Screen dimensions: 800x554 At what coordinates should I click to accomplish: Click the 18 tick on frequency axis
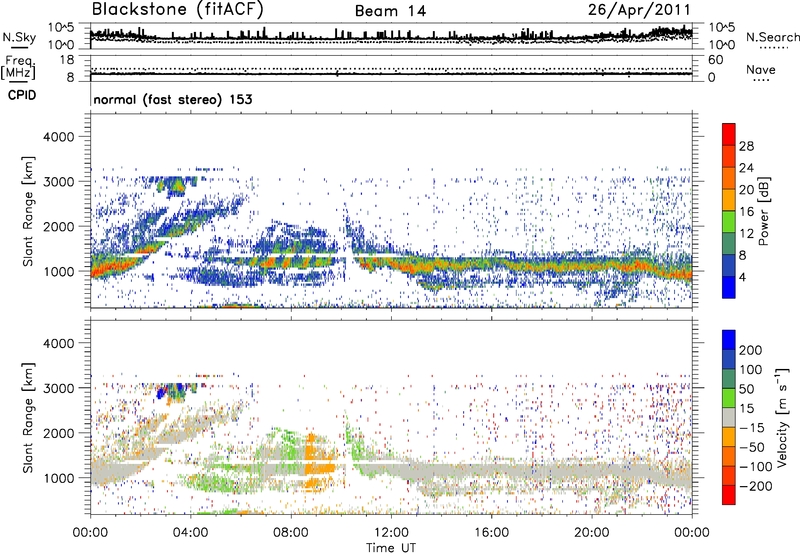click(67, 60)
